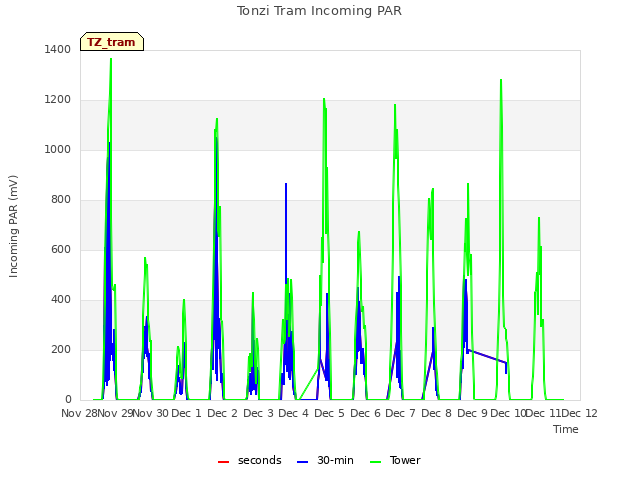Click the y-axis tick value 600
The image size is (640, 480).
[61, 249]
